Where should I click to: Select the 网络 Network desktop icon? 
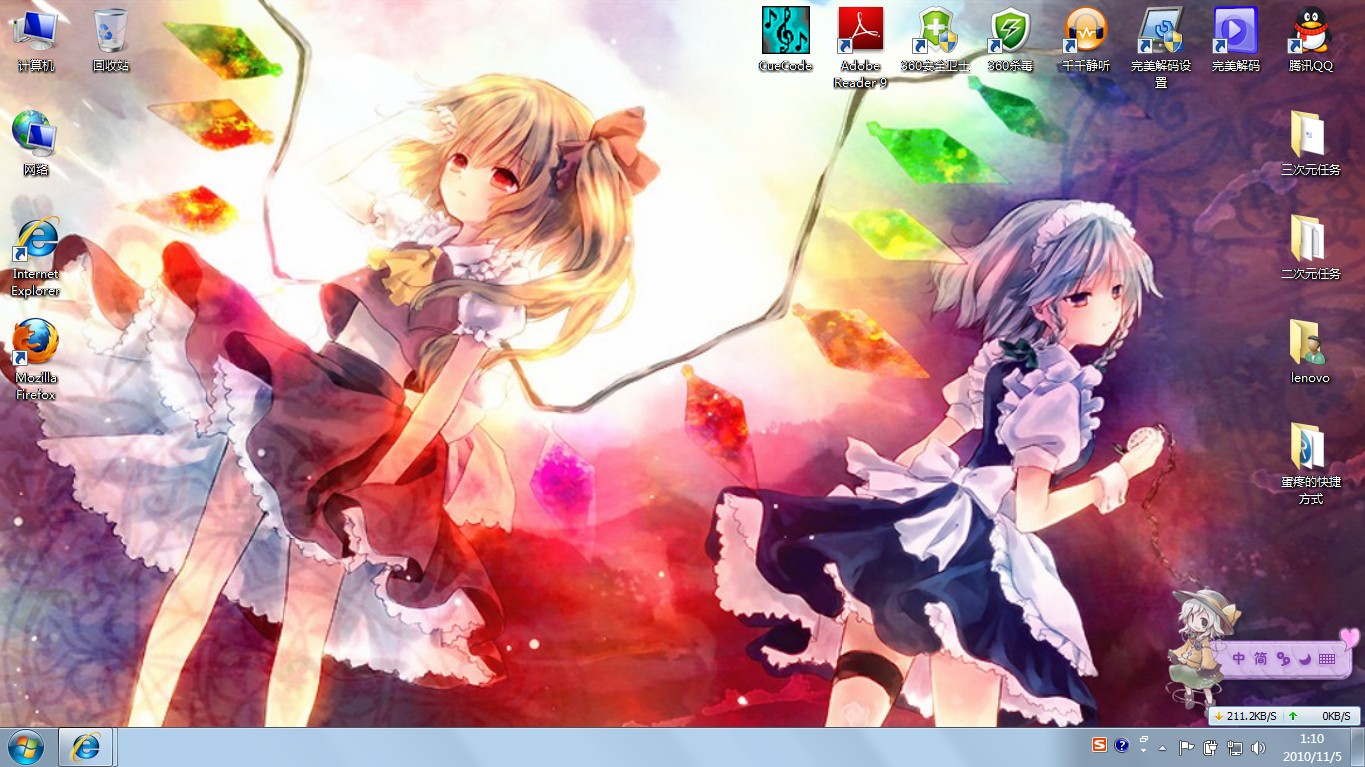coord(36,142)
